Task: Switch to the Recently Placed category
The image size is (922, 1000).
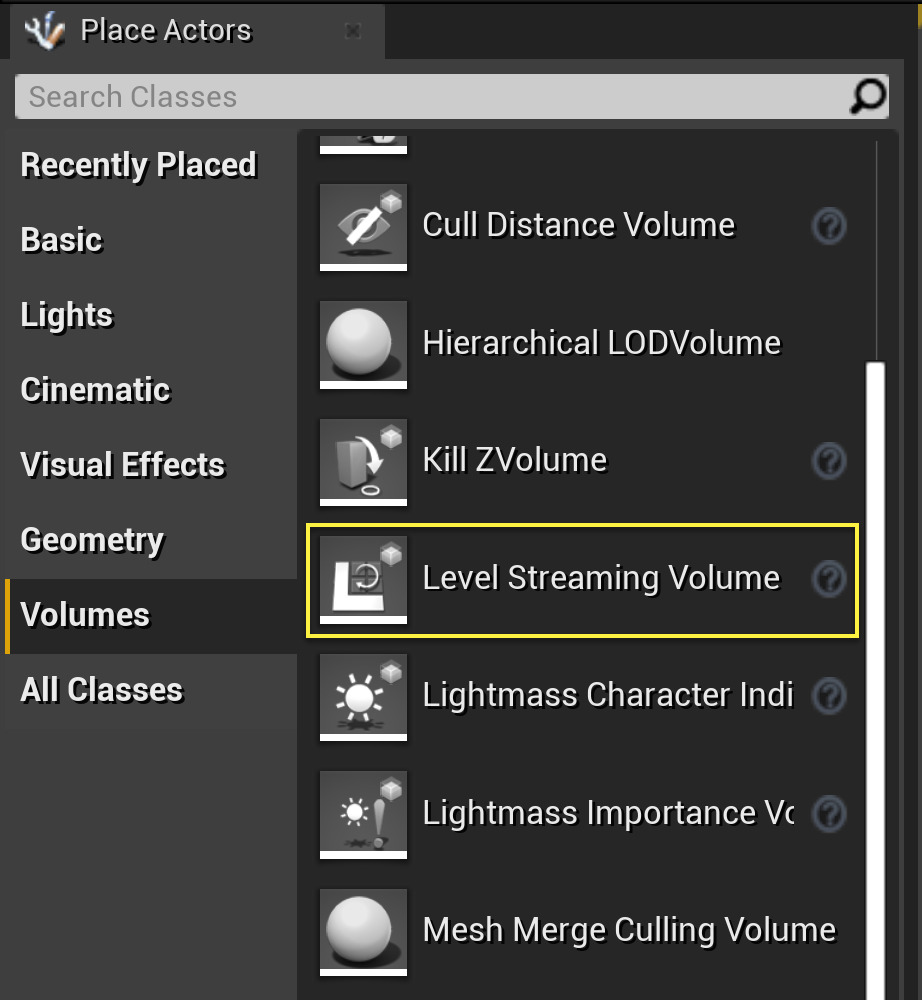Action: (138, 165)
